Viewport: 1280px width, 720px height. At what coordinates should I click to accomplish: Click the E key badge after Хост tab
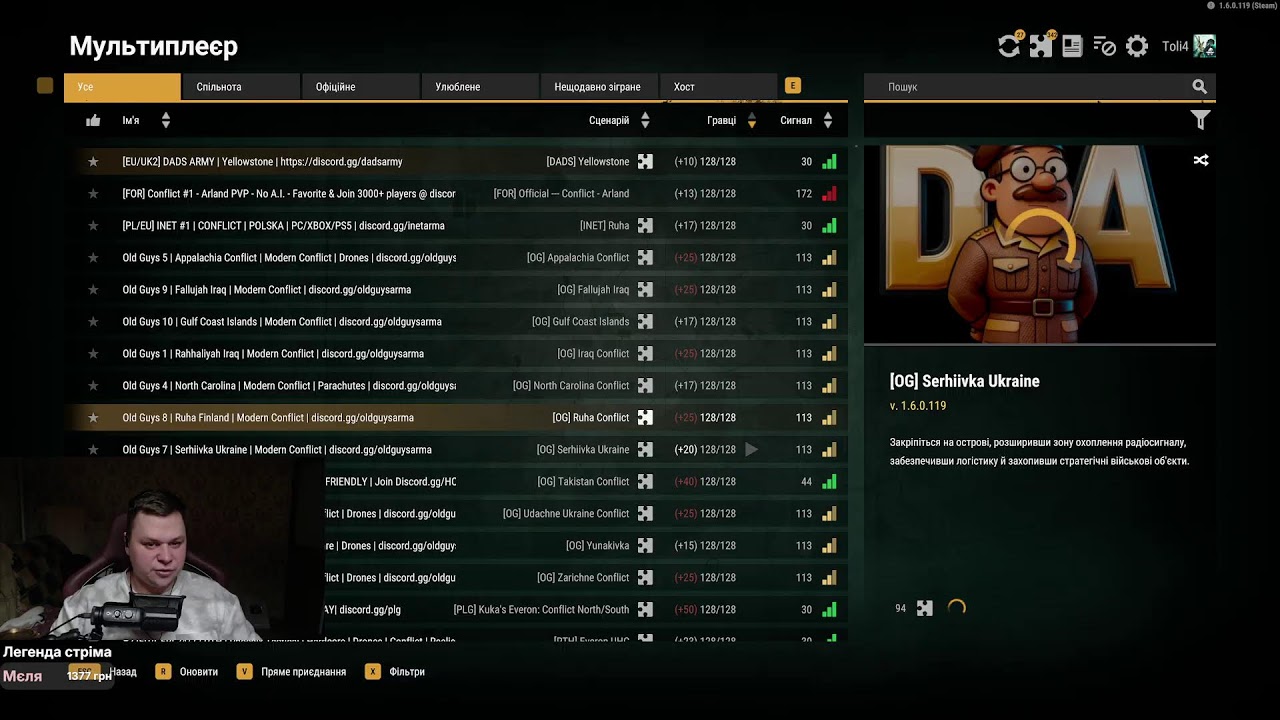pos(793,86)
